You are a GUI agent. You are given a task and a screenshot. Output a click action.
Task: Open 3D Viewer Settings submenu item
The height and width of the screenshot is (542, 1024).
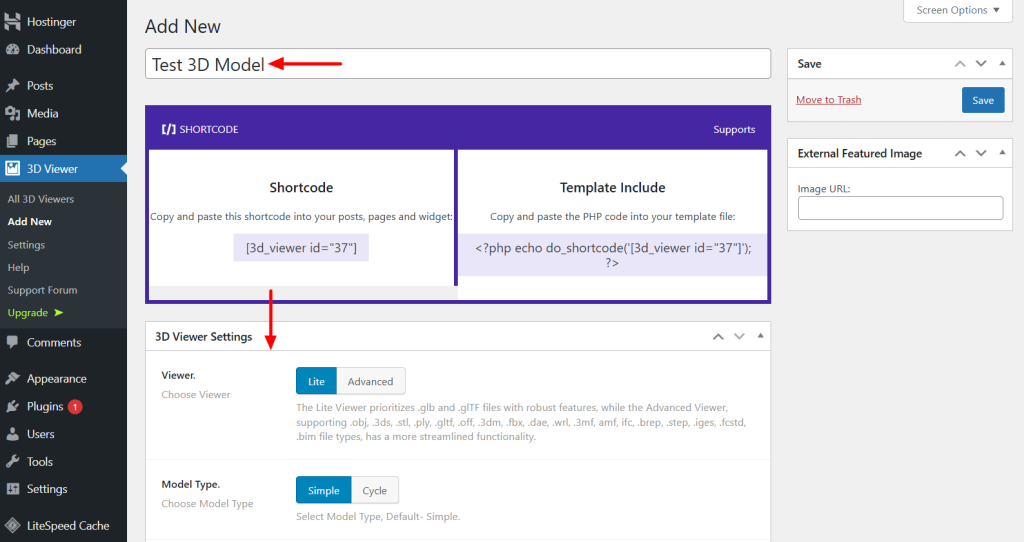(x=26, y=245)
